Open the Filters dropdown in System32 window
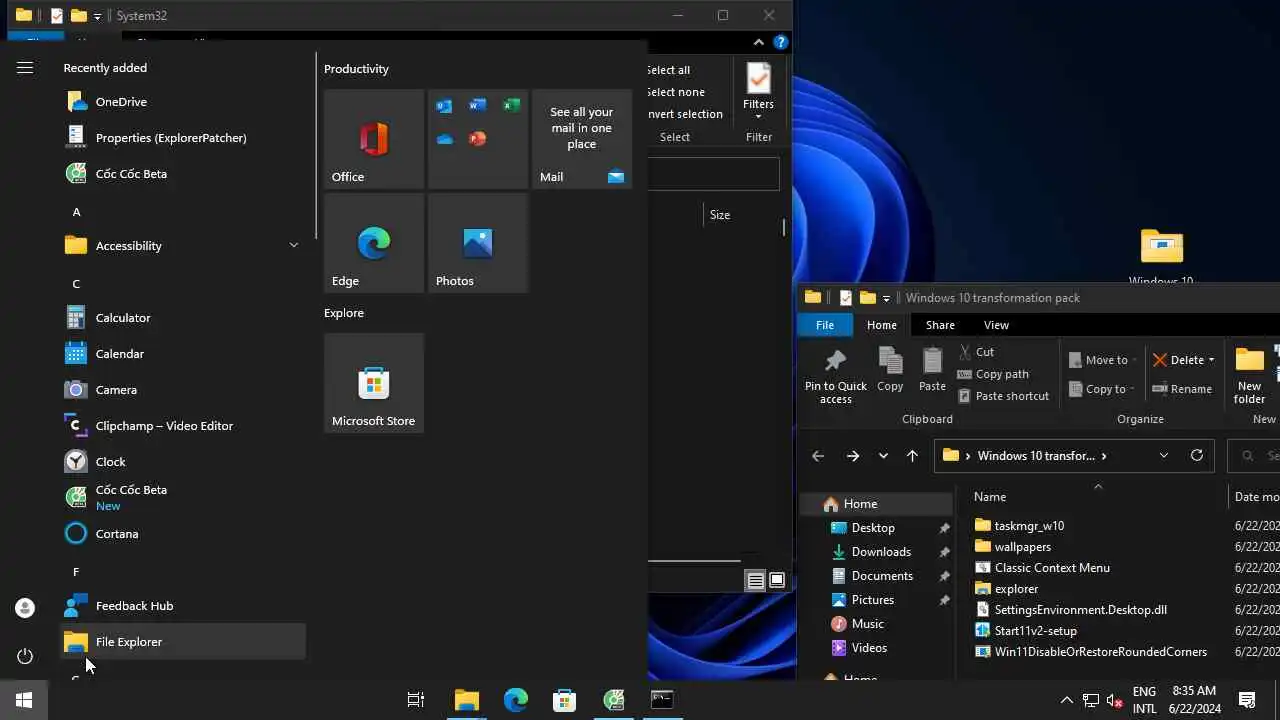Image resolution: width=1280 pixels, height=720 pixels. pos(758,94)
